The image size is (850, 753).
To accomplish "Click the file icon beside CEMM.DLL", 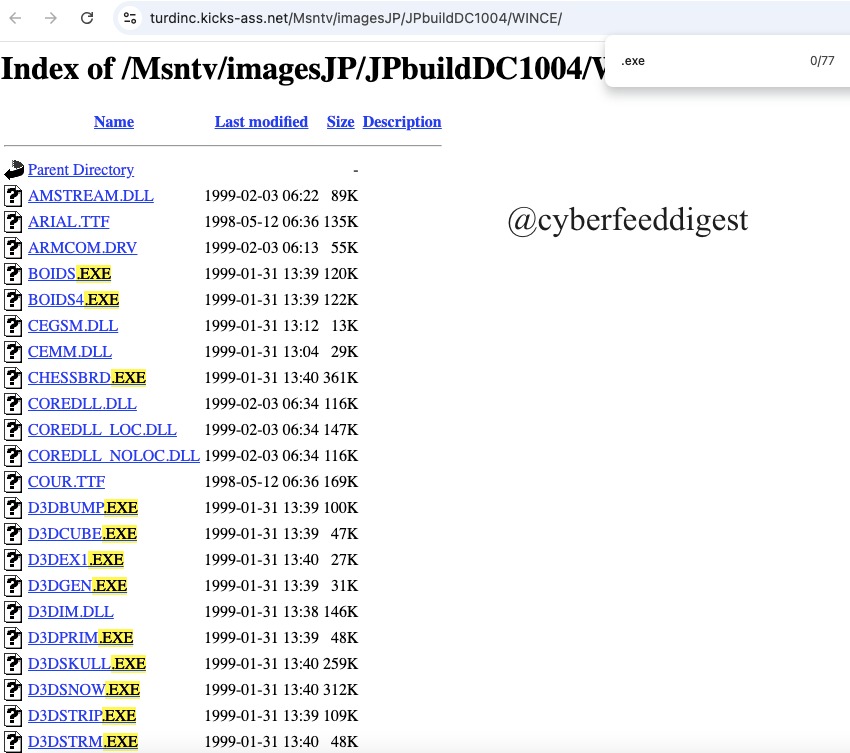I will (13, 352).
